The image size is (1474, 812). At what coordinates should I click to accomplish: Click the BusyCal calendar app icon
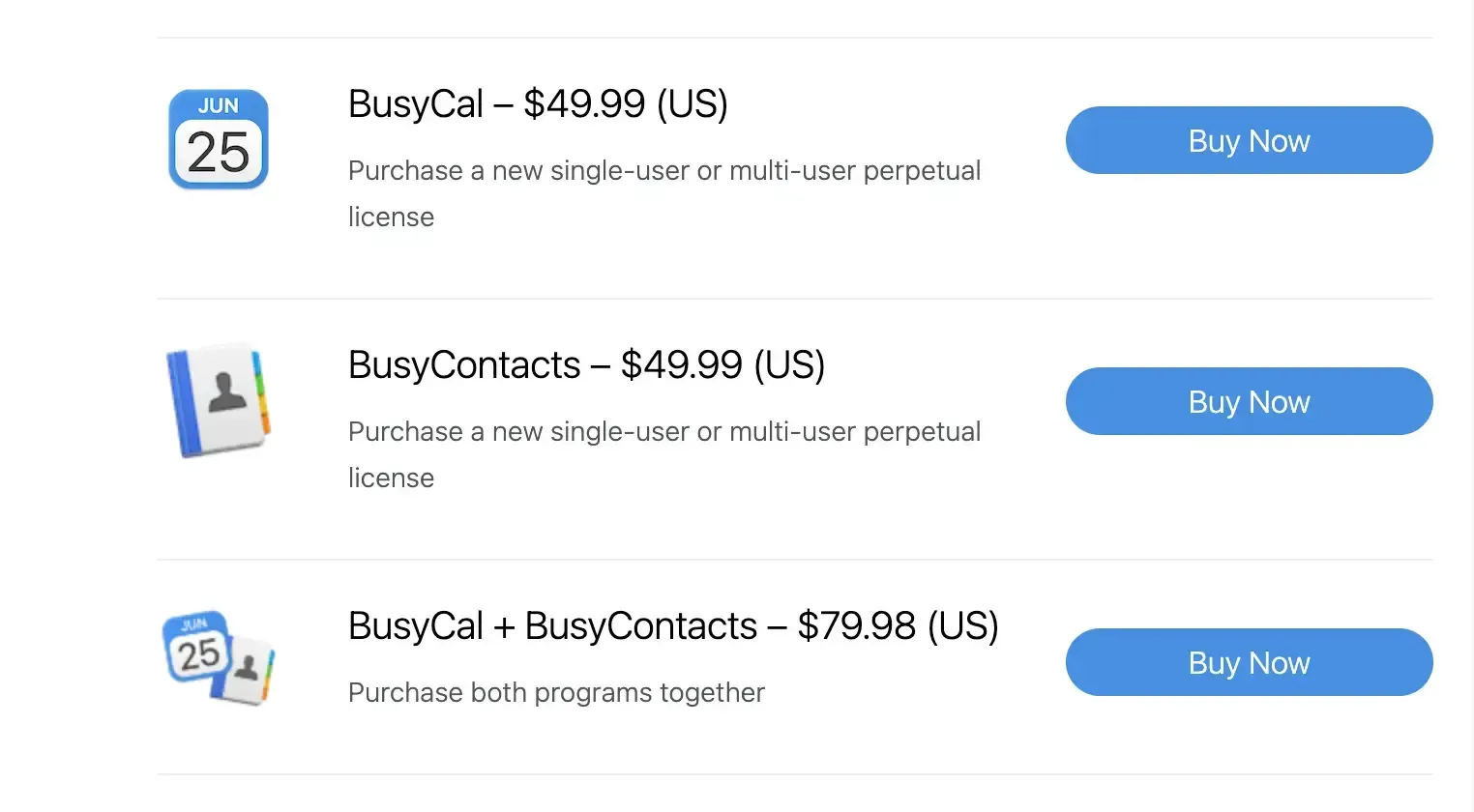point(218,139)
